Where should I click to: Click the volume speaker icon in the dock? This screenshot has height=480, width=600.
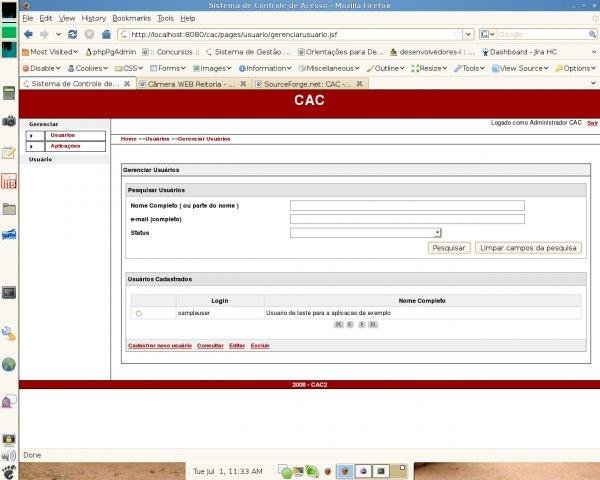(9, 456)
